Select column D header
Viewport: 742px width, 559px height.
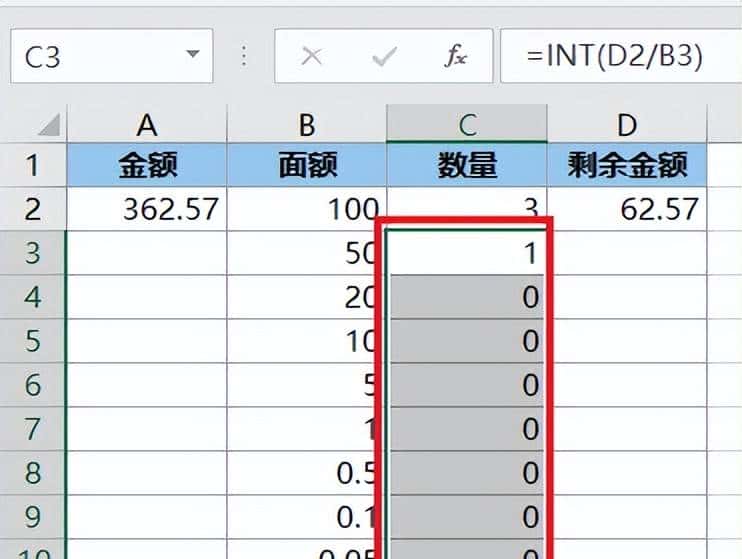(x=627, y=124)
